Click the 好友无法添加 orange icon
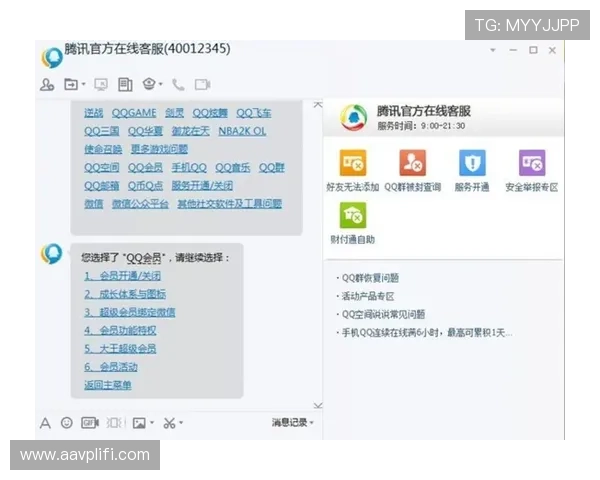Screen dimensions: 600x480 353,163
